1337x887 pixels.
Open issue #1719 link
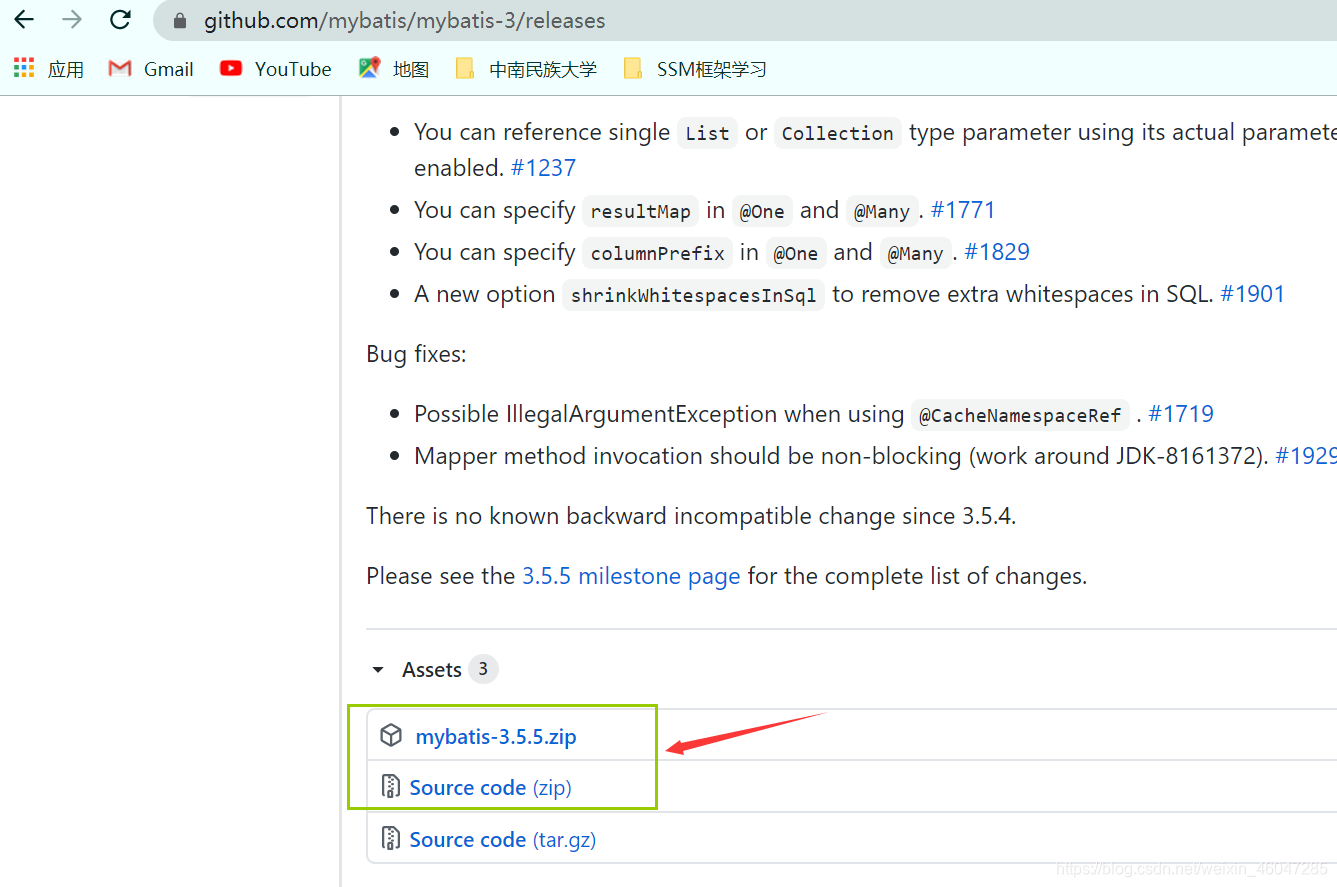[x=1181, y=414]
